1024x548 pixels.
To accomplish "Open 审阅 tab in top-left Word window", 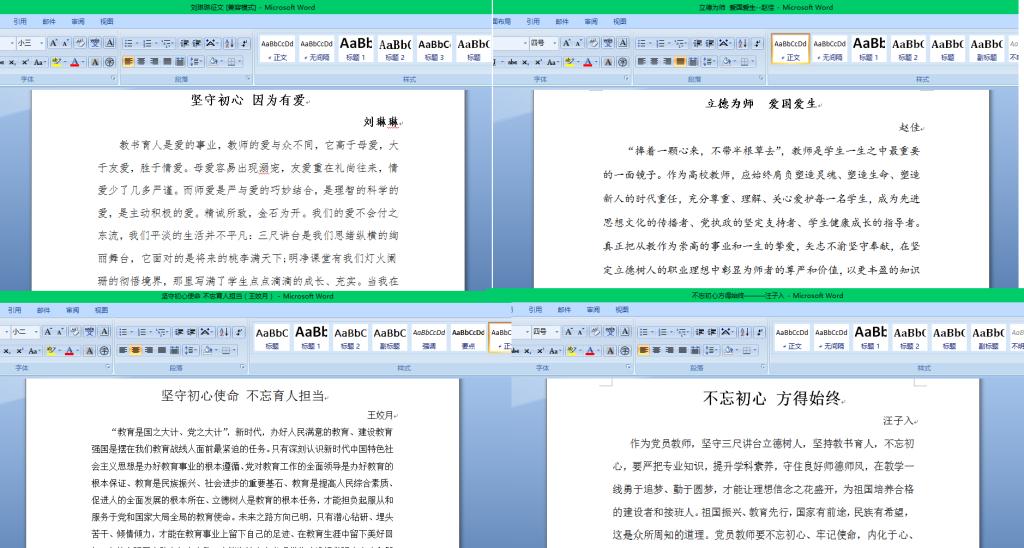I will click(x=78, y=21).
